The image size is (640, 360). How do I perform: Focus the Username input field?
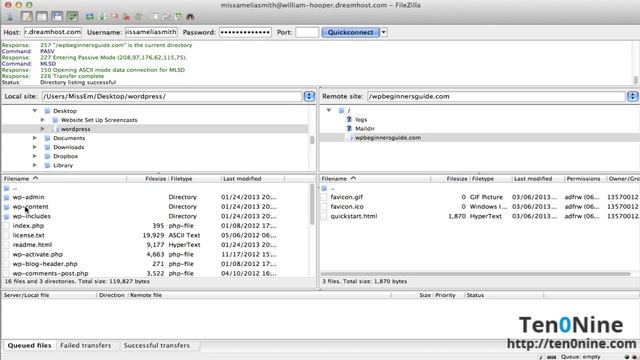tap(151, 32)
